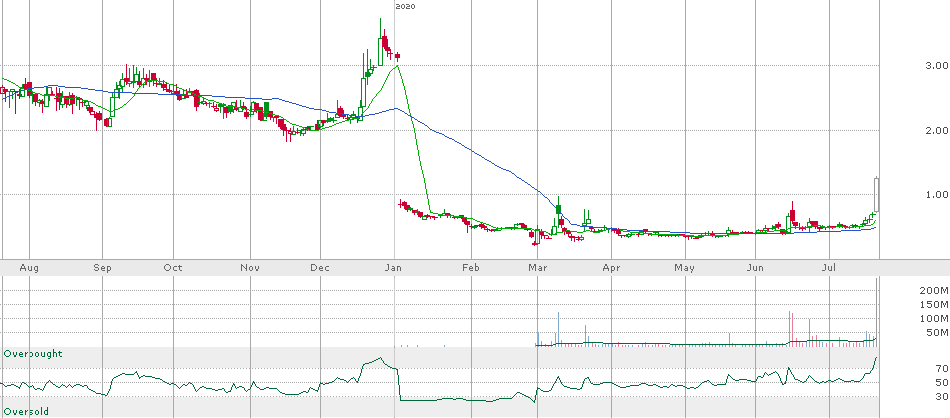Click the late December price peak candle
The height and width of the screenshot is (418, 950).
(x=380, y=44)
